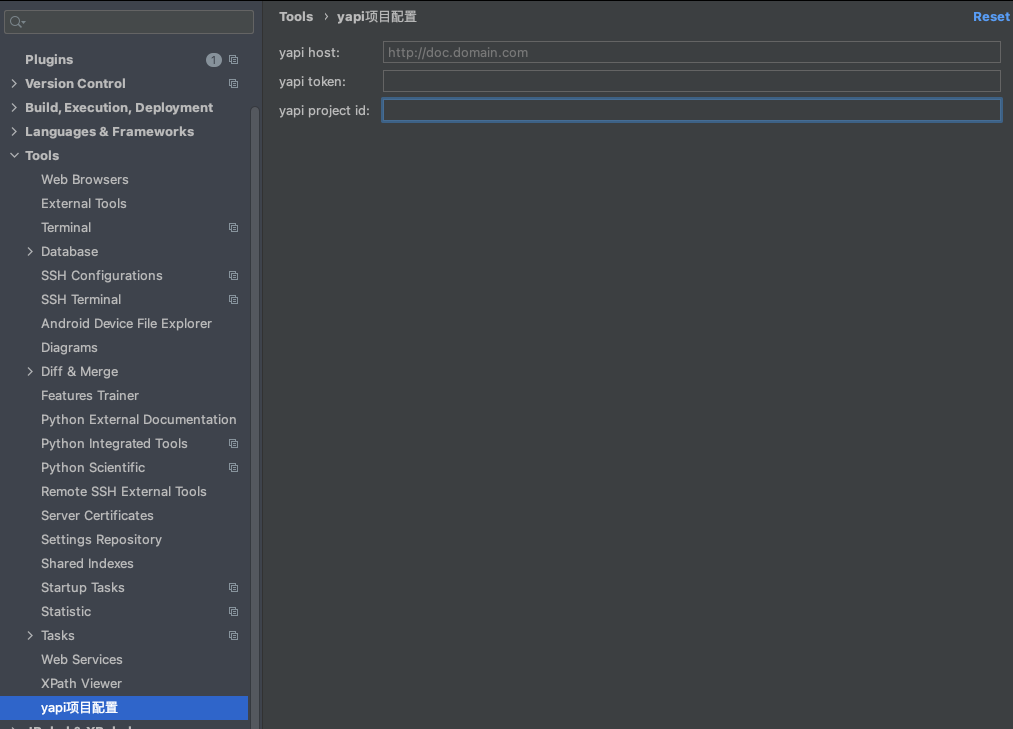Screen dimensions: 1013x729
Task: Open Remote SSH External Tools
Action: 123,491
